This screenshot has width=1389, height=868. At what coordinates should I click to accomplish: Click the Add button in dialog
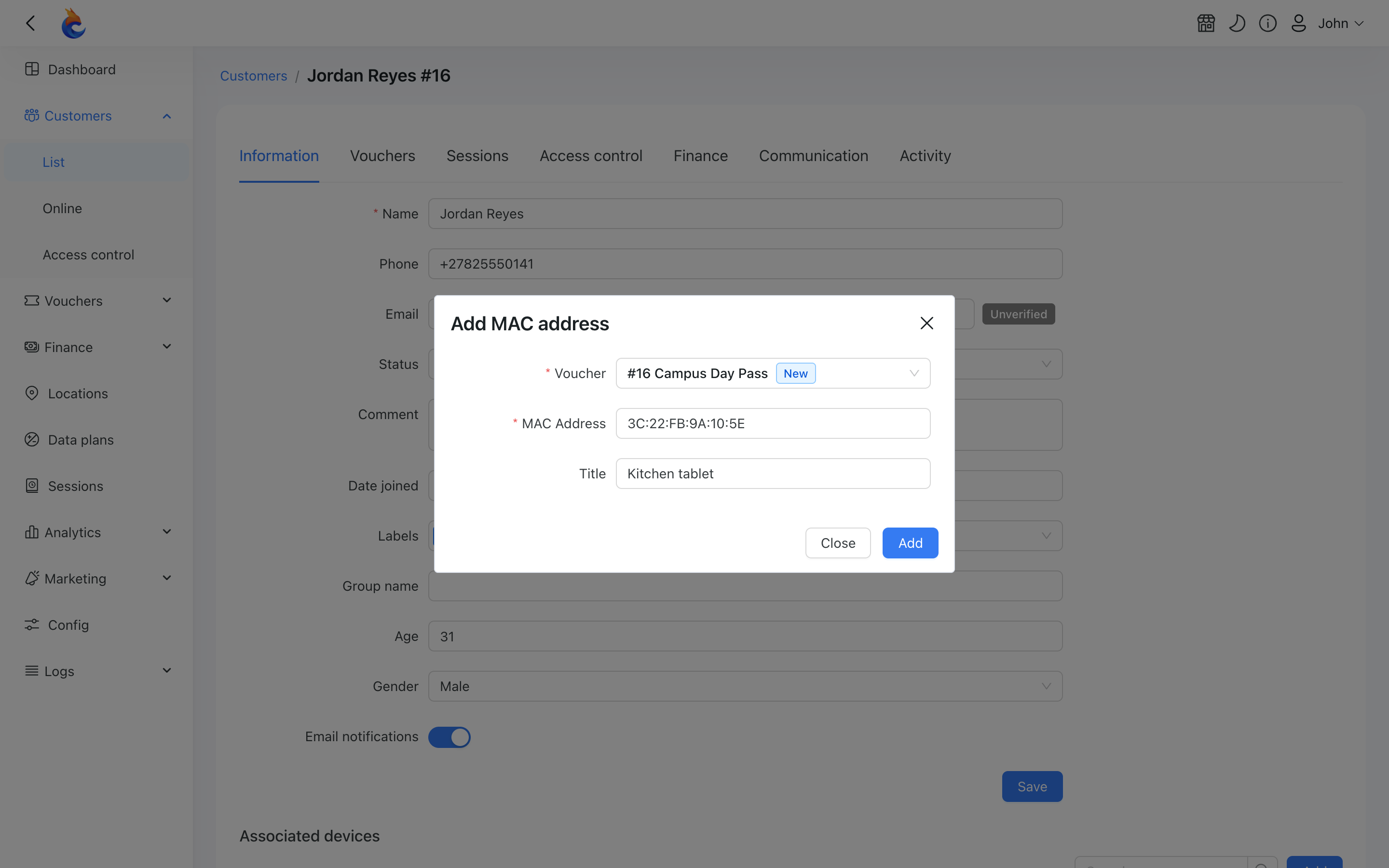pyautogui.click(x=910, y=542)
